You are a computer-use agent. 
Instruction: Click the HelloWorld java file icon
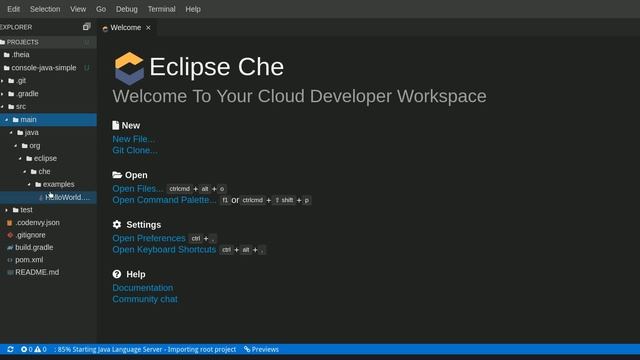41,198
